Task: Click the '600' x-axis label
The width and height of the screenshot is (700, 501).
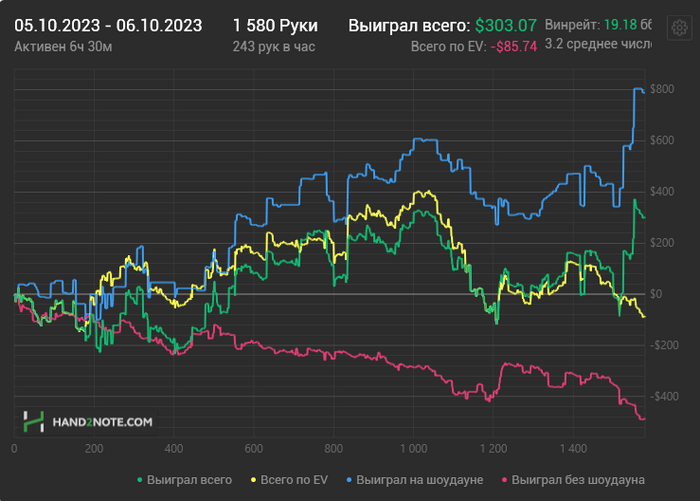Action: (x=254, y=448)
